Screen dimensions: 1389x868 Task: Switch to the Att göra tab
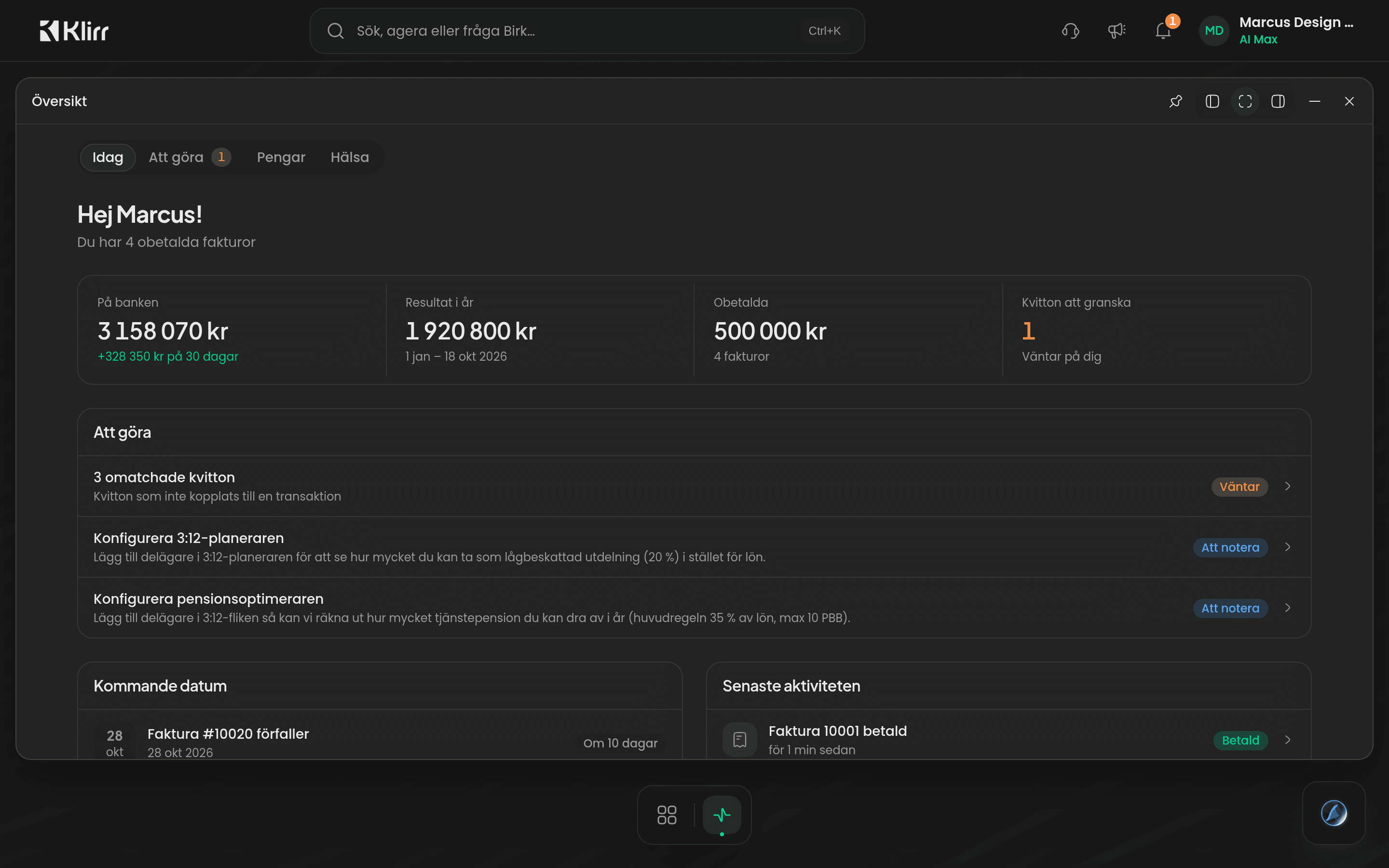tap(190, 157)
